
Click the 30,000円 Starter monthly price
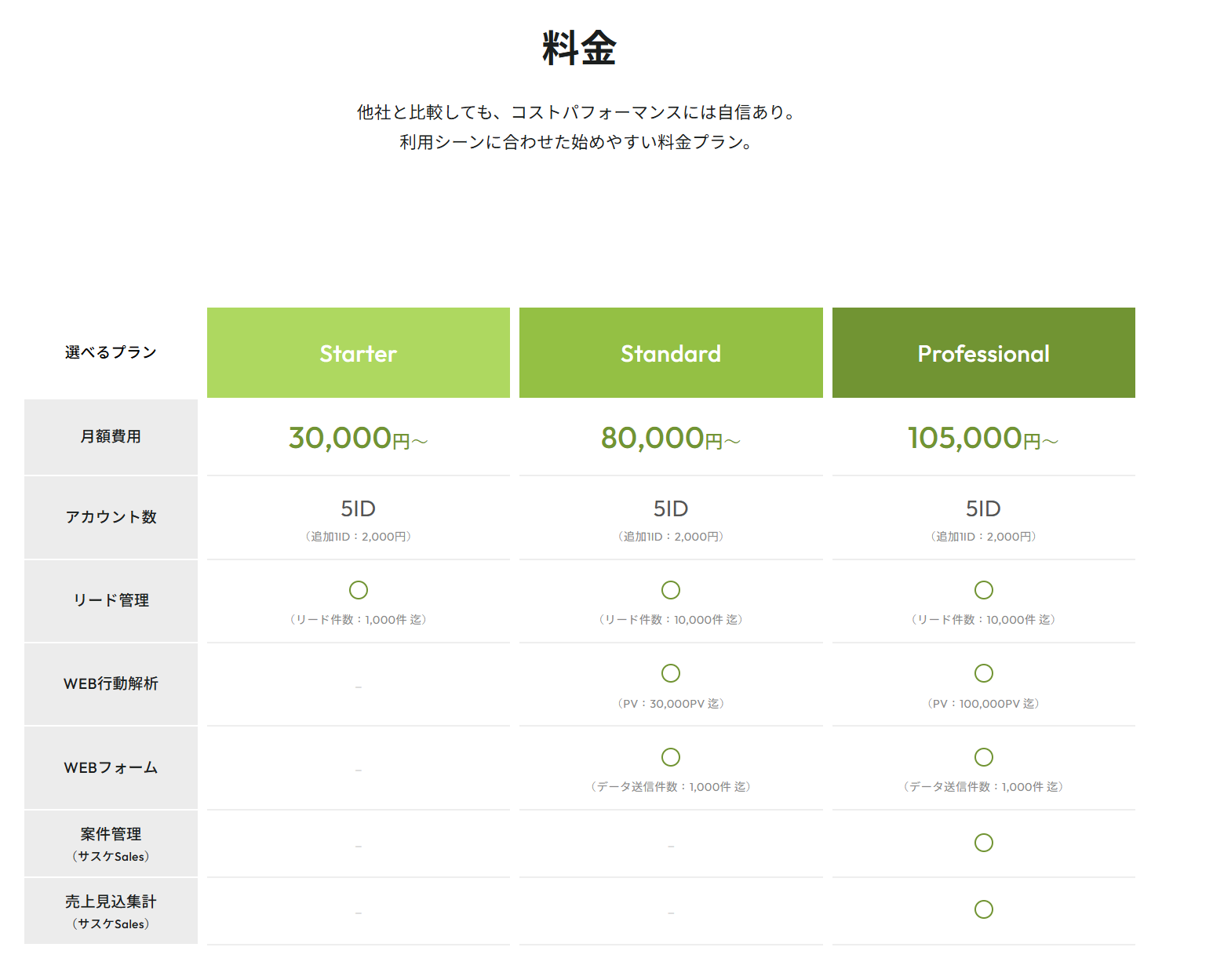coord(358,438)
